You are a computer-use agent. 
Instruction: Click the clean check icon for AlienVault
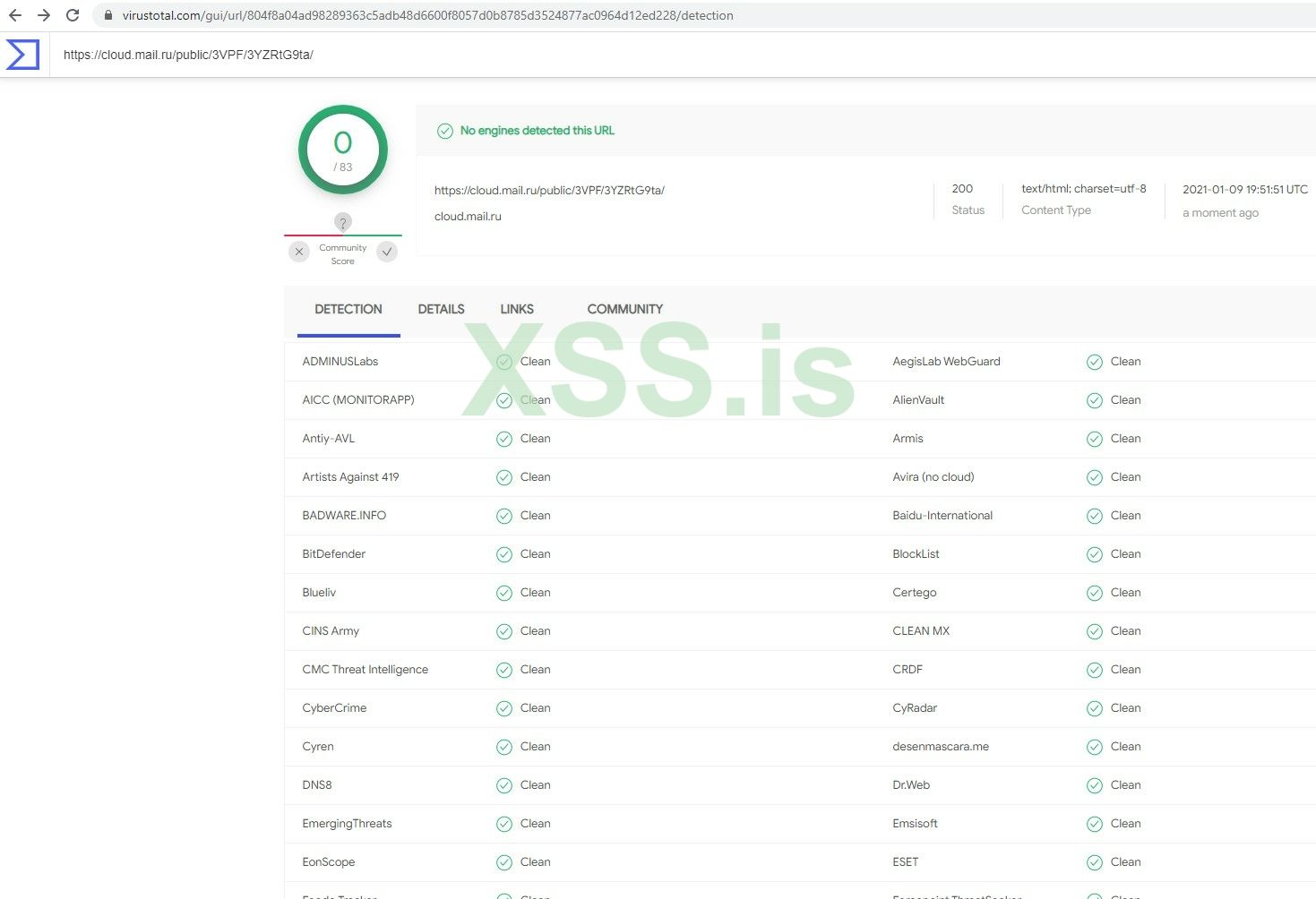(x=1095, y=401)
